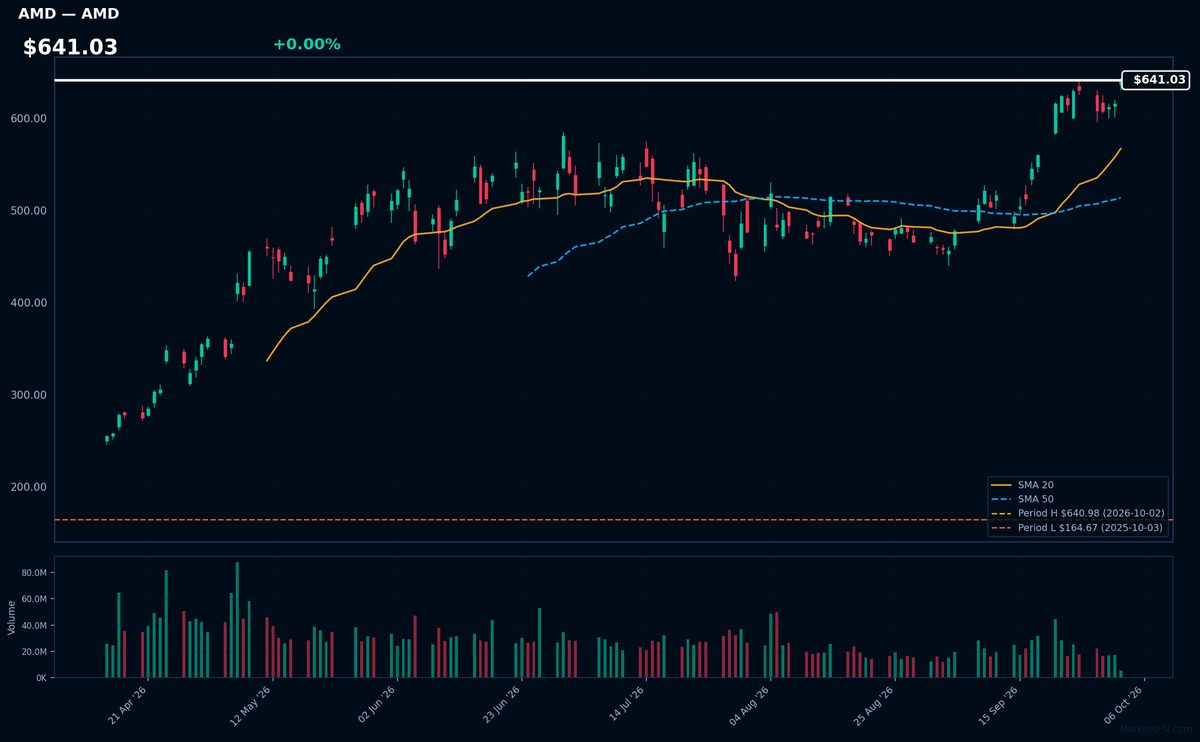Click the $641.03 price tag on right axis
The width and height of the screenshot is (1200, 742).
coord(1156,80)
